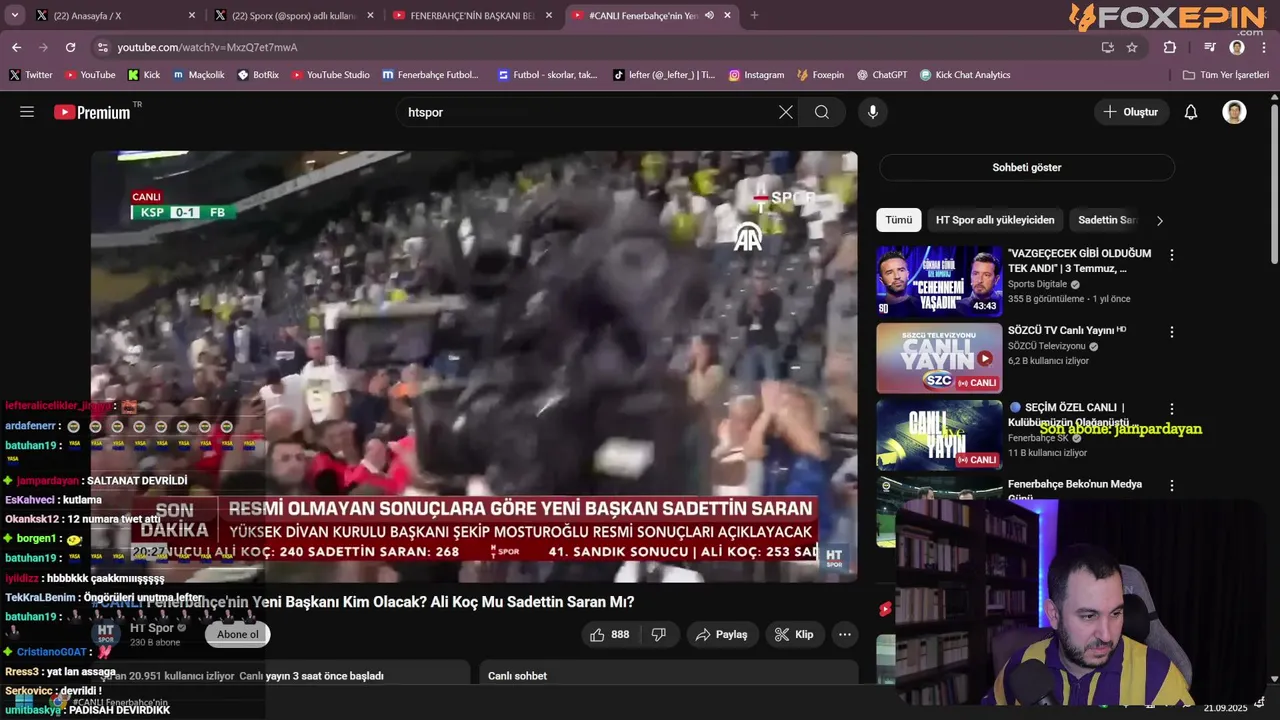Screen dimensions: 1280x720
Task: Clear the htspor search text
Action: click(786, 112)
